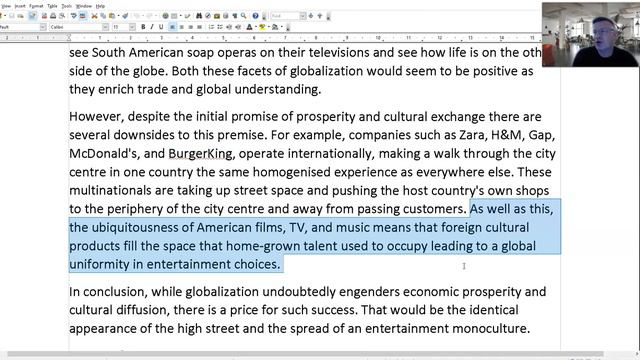Apply paragraph Background Color swatch
The height and width of the screenshot is (360, 640).
click(275, 27)
